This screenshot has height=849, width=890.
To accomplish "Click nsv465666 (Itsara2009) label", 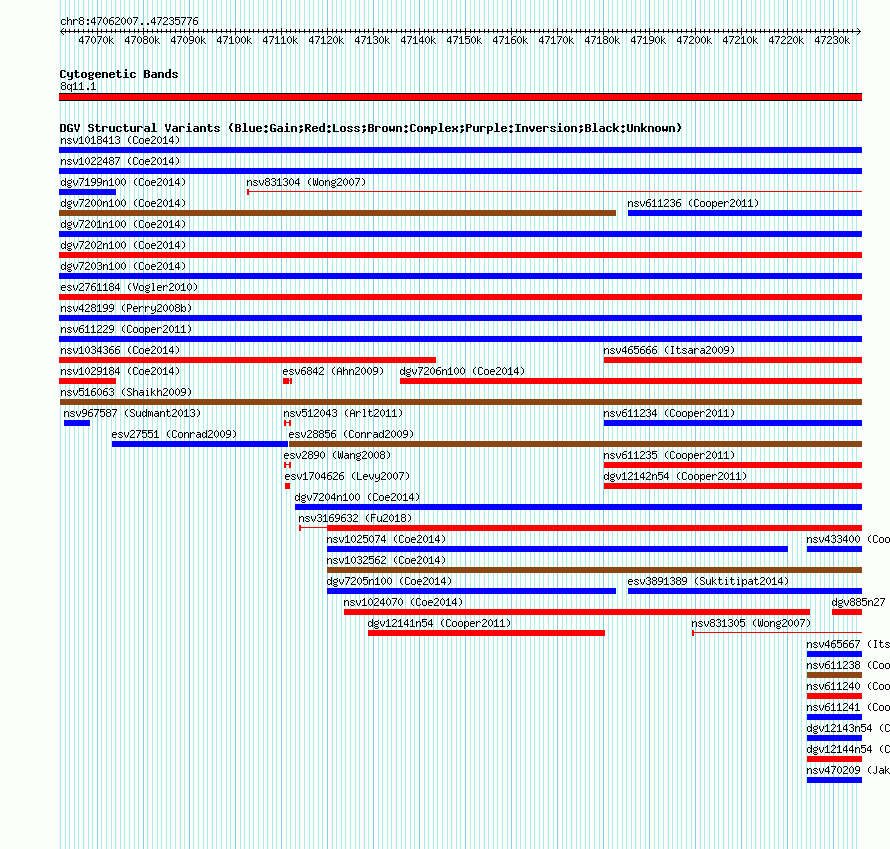I will pos(669,350).
